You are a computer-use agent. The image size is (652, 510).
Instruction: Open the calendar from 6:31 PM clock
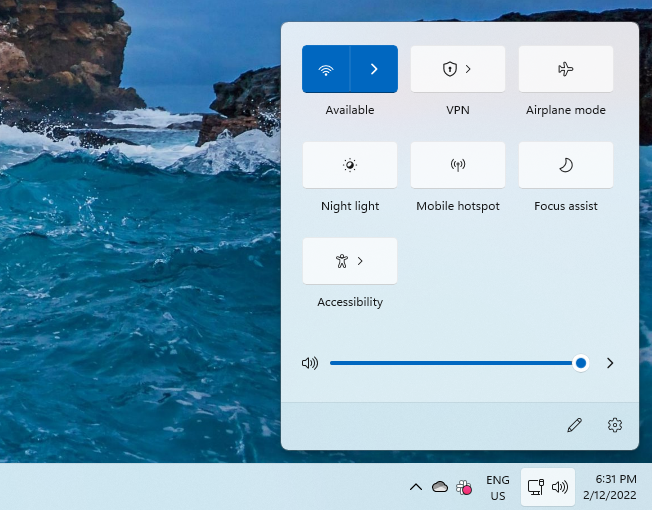(610, 487)
